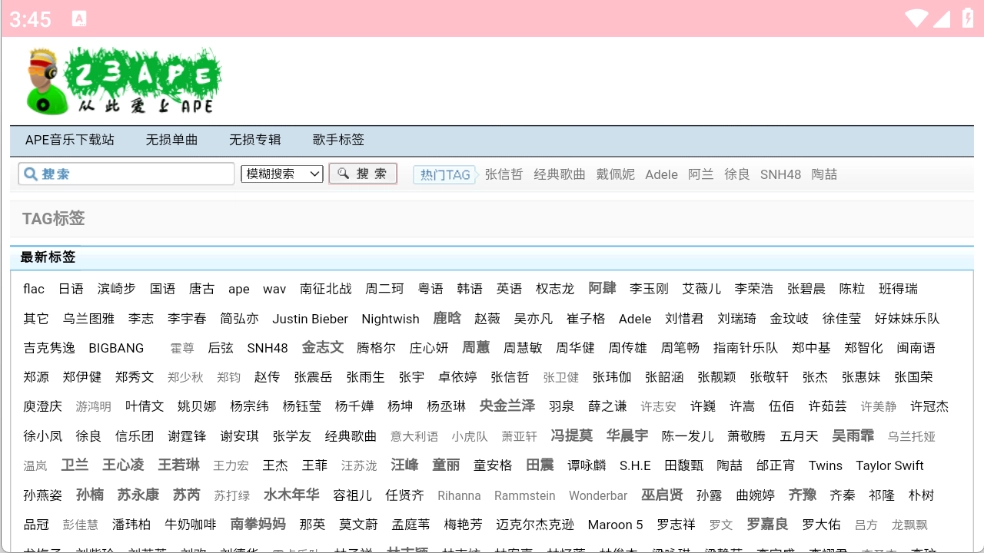984x553 pixels.
Task: Click the magnifier icon in search field
Action: coord(30,174)
